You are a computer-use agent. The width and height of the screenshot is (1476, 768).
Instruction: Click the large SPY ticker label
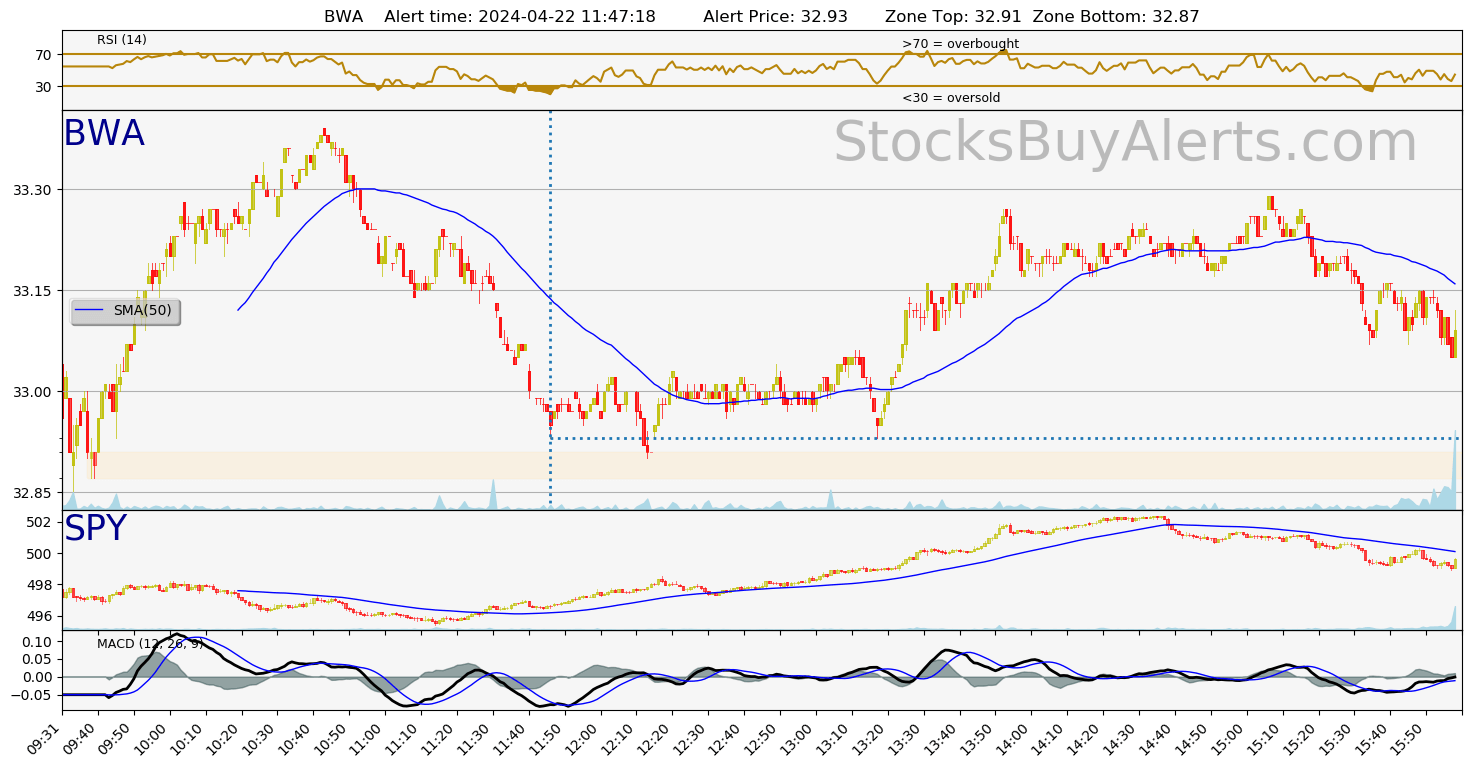click(x=95, y=529)
